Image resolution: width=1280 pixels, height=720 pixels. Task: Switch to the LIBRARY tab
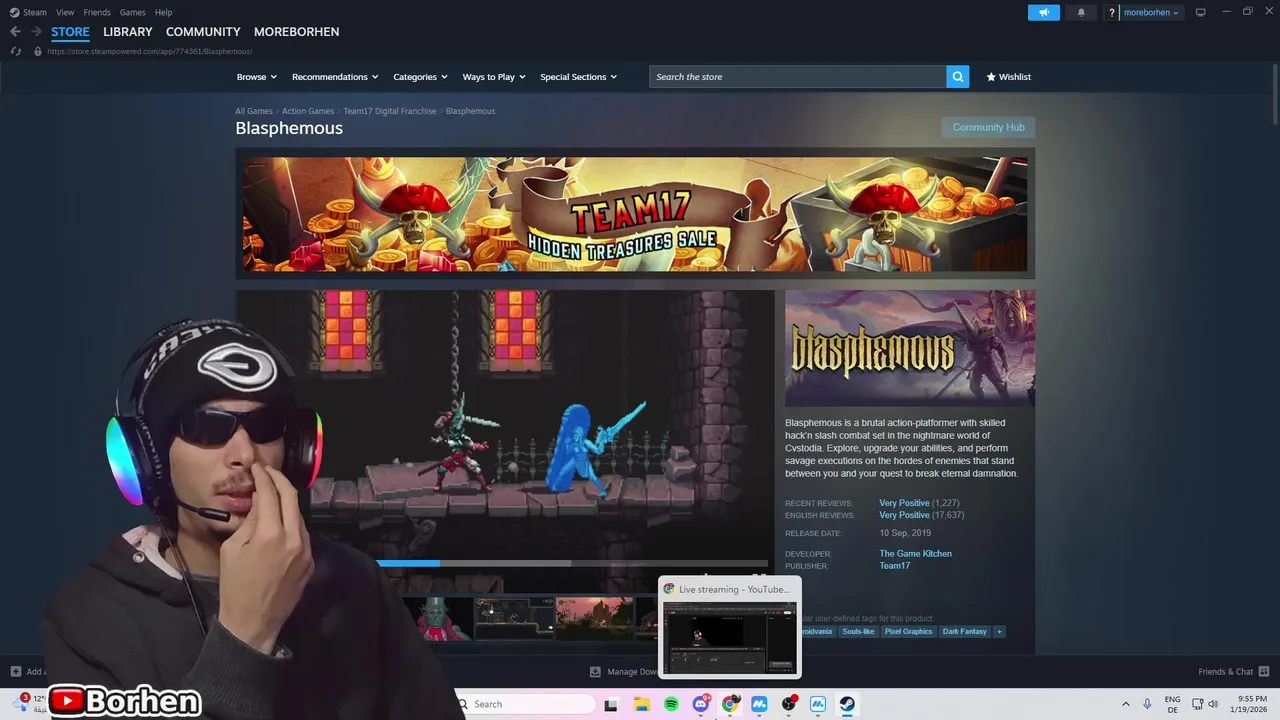[128, 32]
